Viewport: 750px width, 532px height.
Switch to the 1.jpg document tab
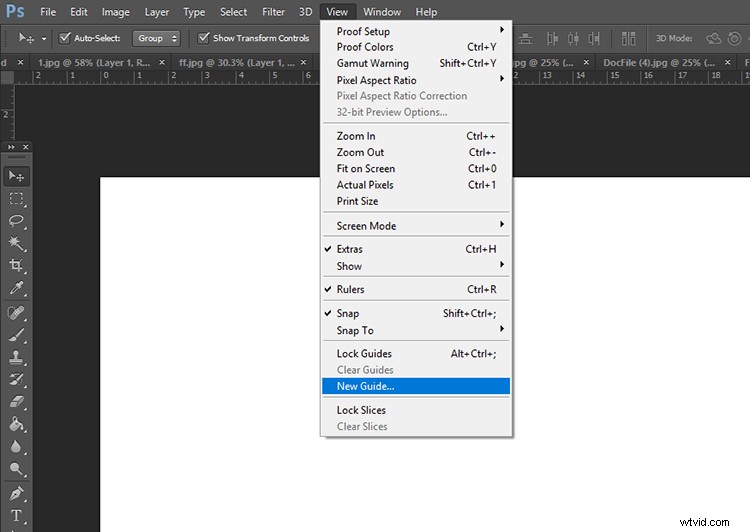pos(94,63)
